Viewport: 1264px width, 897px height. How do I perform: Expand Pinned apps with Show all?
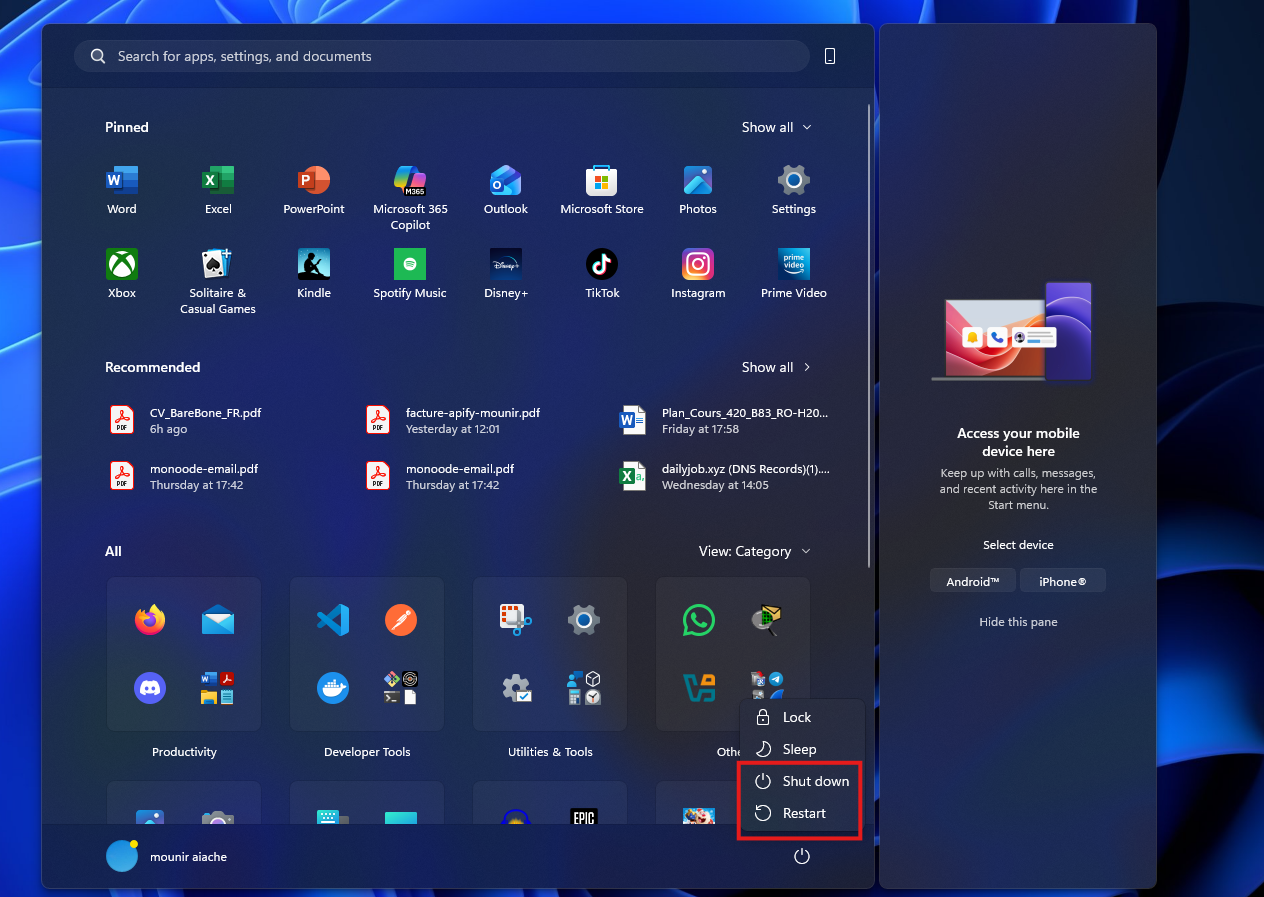777,127
